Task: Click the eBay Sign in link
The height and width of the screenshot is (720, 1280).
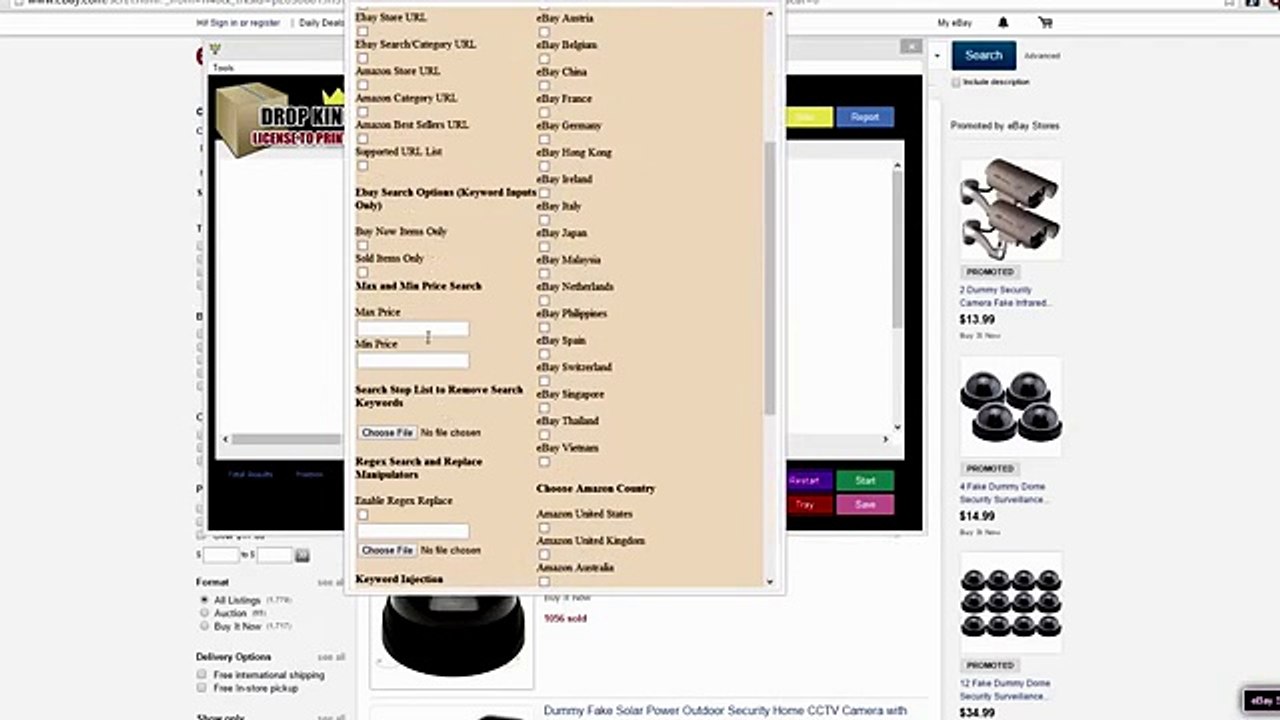Action: (x=225, y=23)
